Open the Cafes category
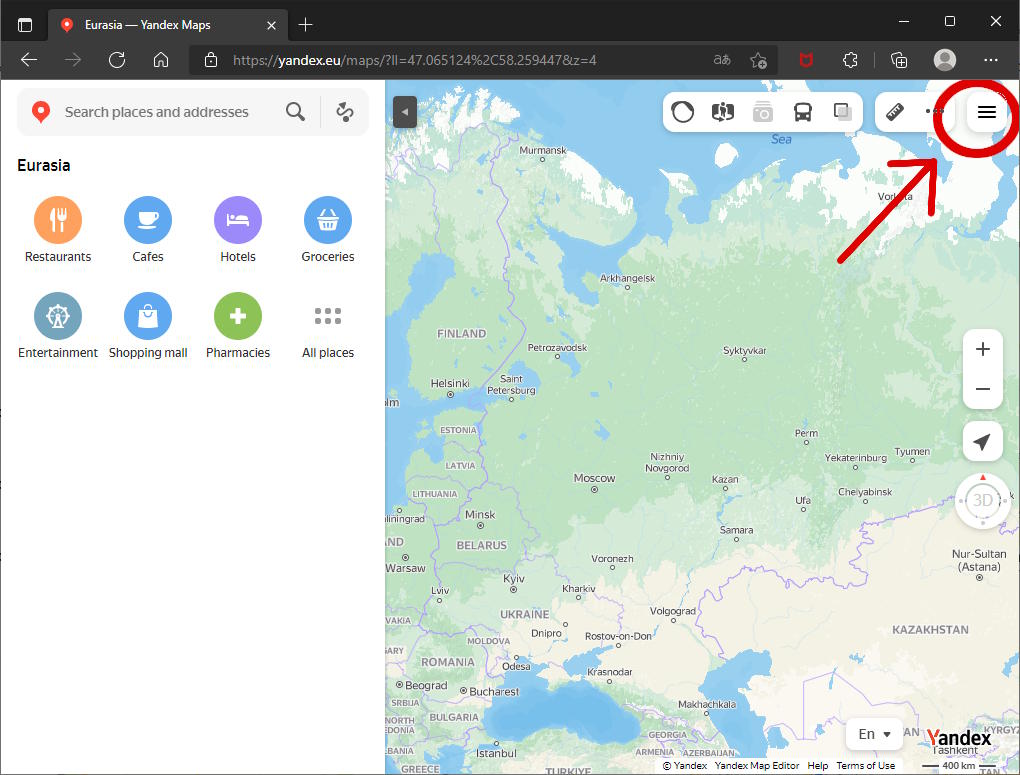1020x775 pixels. click(x=148, y=230)
